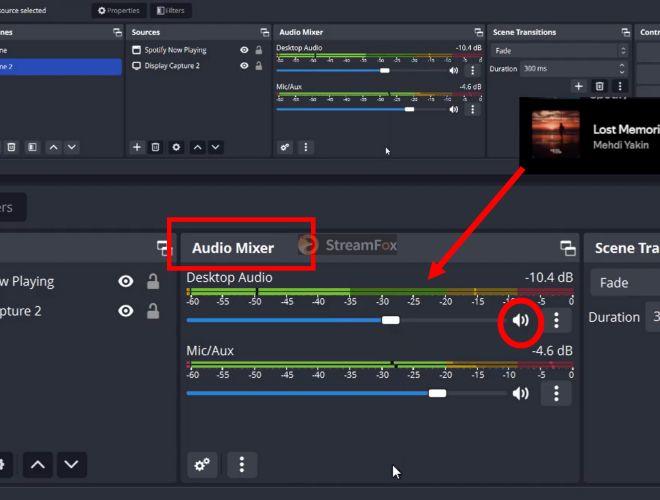
Task: Move source up using enlarged up-chevron button
Action: coord(38,465)
